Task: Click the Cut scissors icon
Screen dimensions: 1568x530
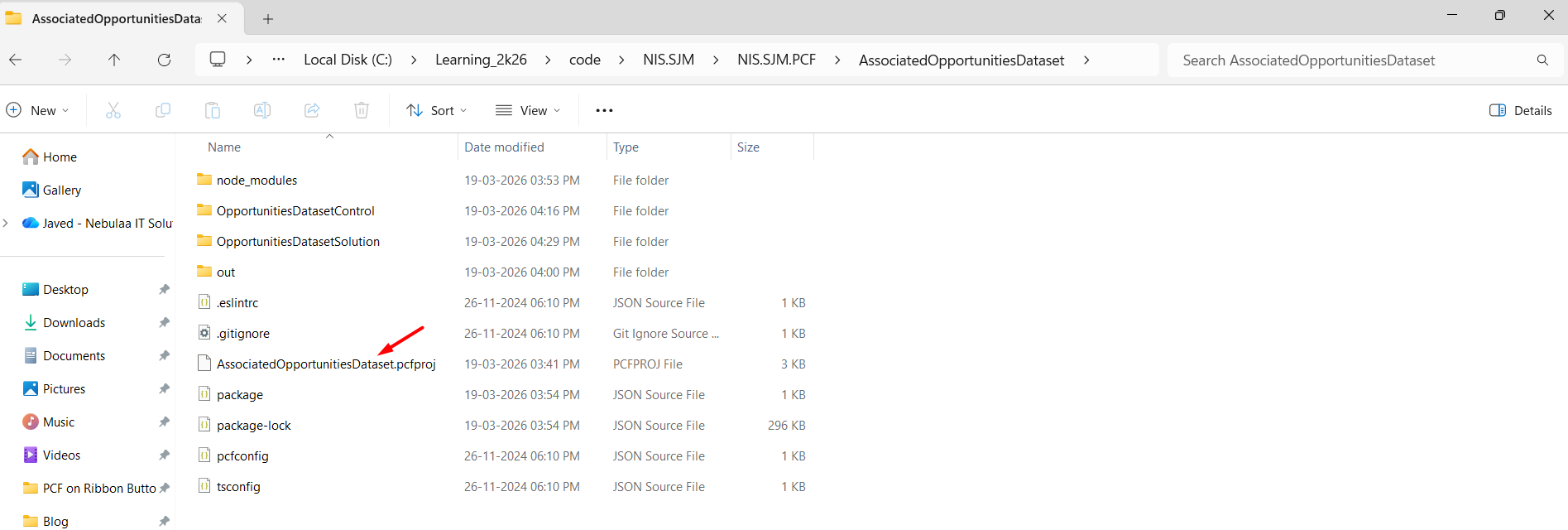Action: click(113, 110)
